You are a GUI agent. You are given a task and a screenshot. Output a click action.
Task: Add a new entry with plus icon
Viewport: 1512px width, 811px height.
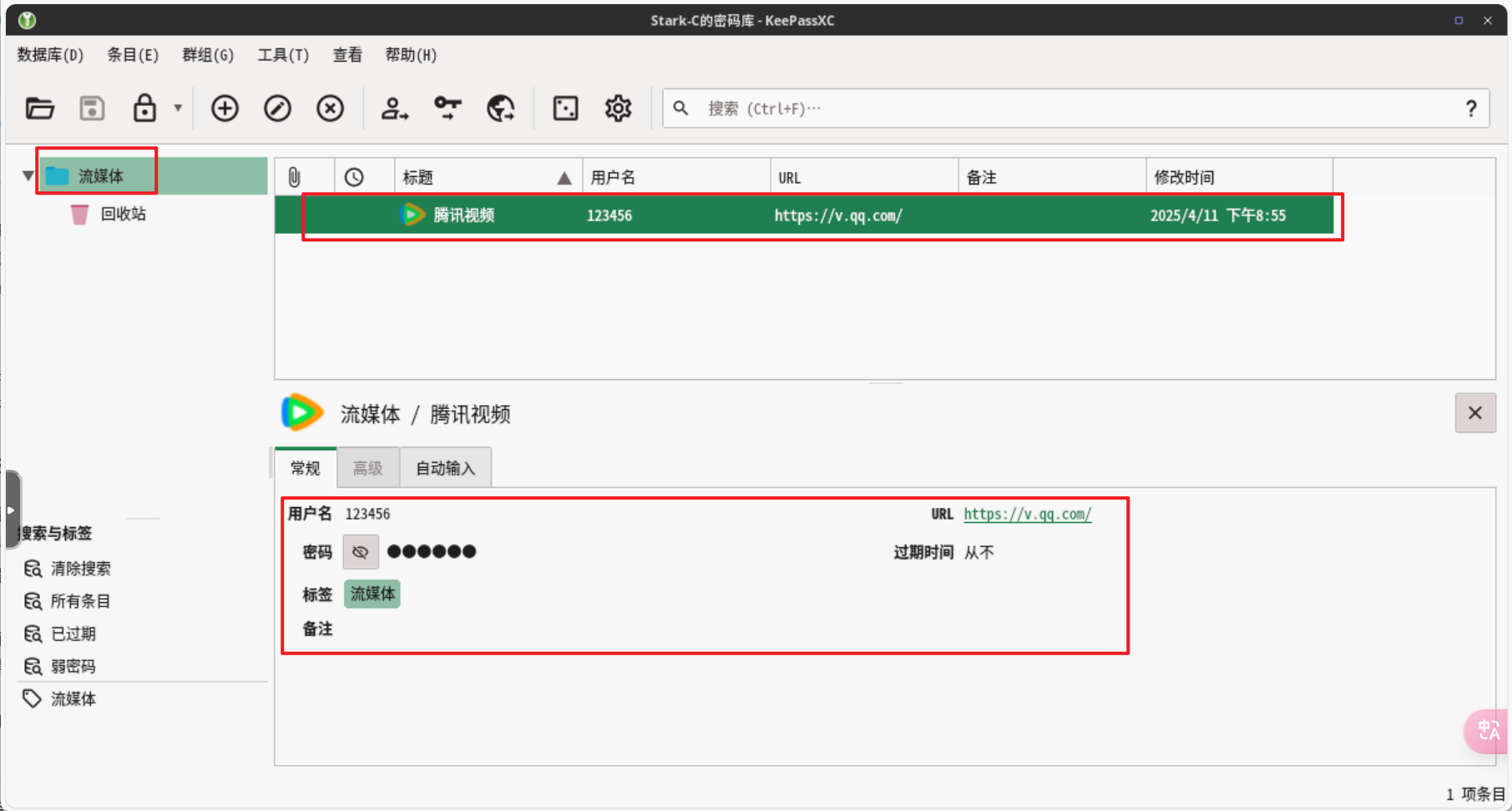pos(225,109)
